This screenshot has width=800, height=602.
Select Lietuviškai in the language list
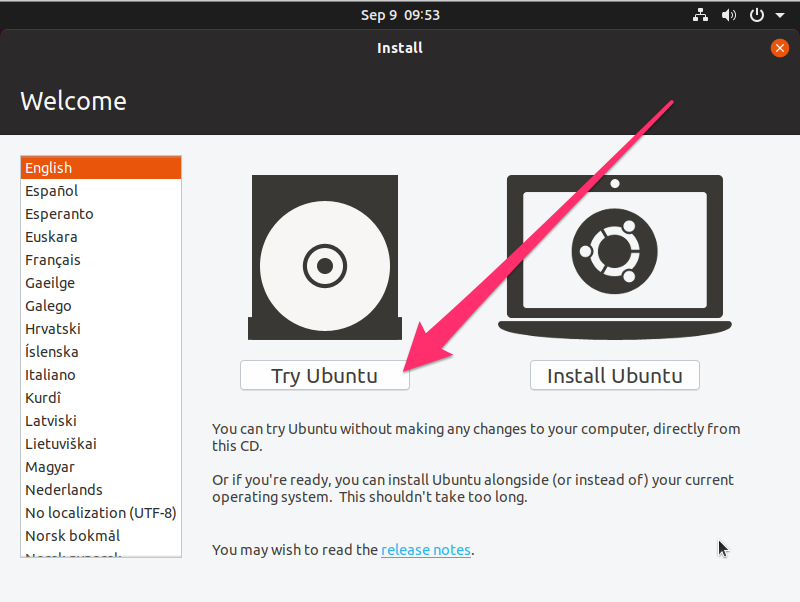point(101,443)
